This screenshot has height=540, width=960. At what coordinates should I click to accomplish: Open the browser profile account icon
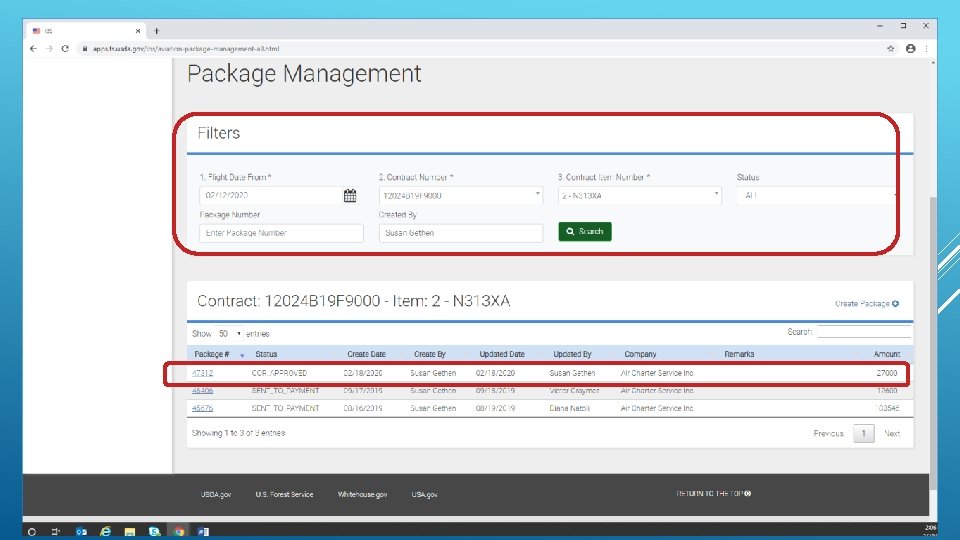tap(910, 48)
